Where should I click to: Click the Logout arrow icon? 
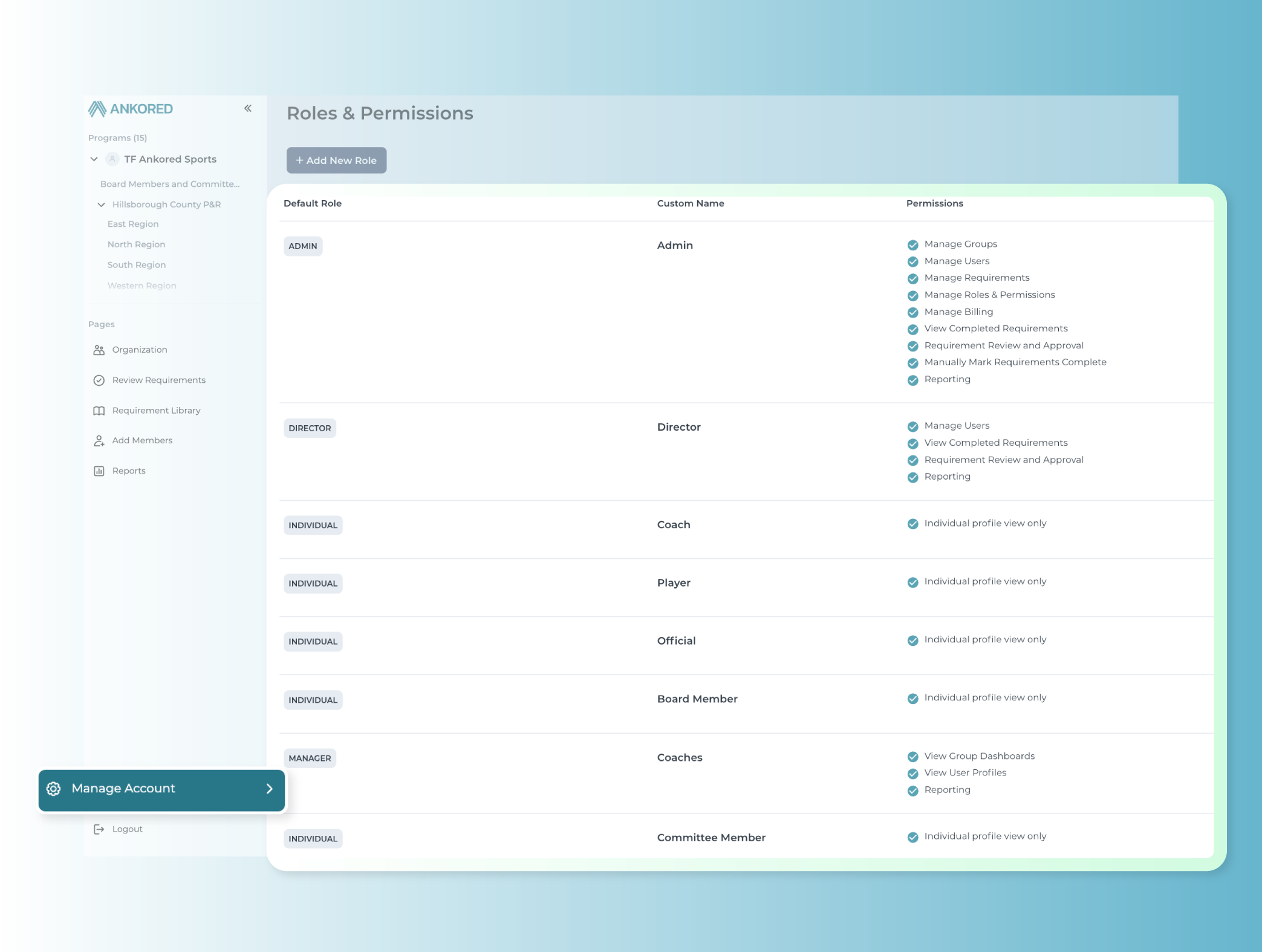click(x=99, y=829)
